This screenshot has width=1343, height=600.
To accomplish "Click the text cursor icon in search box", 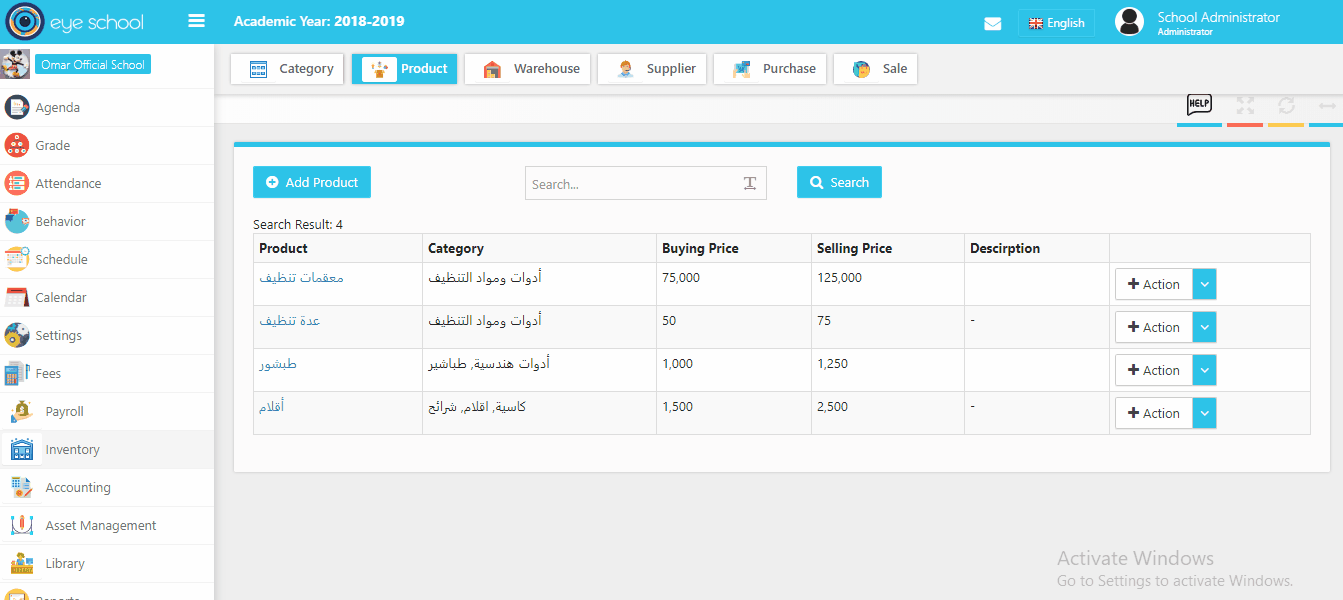I will (x=750, y=183).
